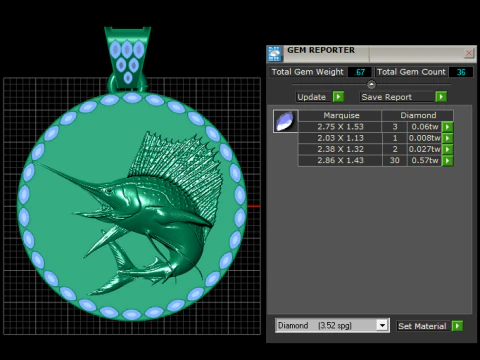The image size is (480, 360).
Task: Click the green arrow next to Update
Action: click(338, 97)
